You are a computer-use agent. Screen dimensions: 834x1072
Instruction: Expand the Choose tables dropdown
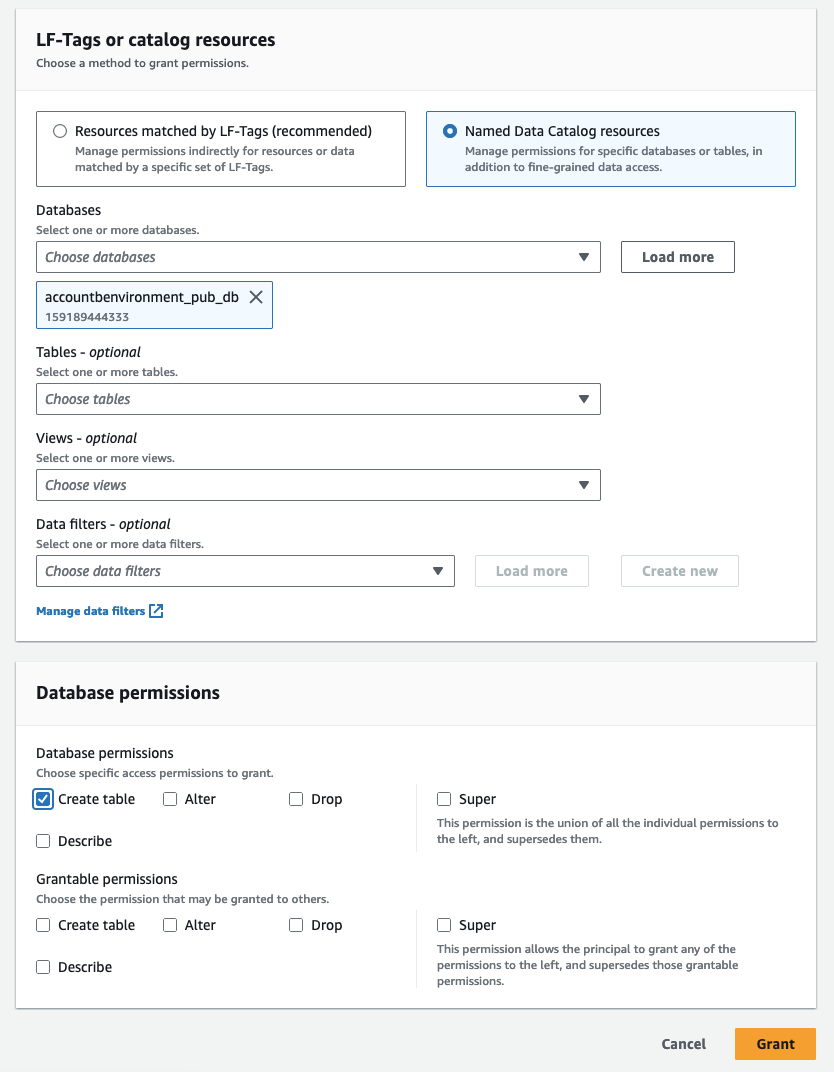(318, 399)
